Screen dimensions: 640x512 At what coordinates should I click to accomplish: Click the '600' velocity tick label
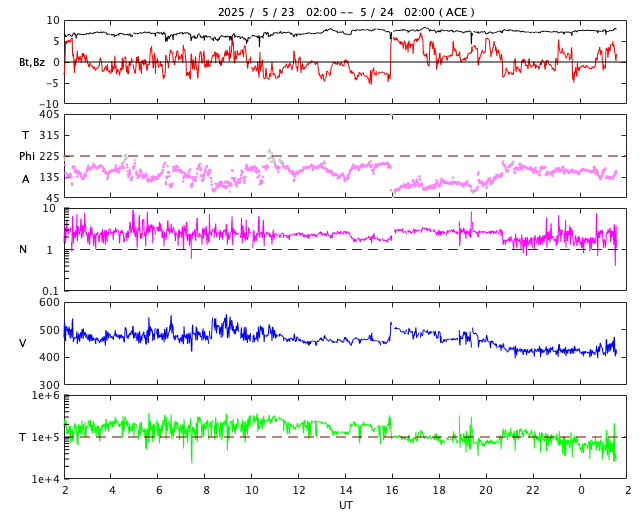click(49, 303)
